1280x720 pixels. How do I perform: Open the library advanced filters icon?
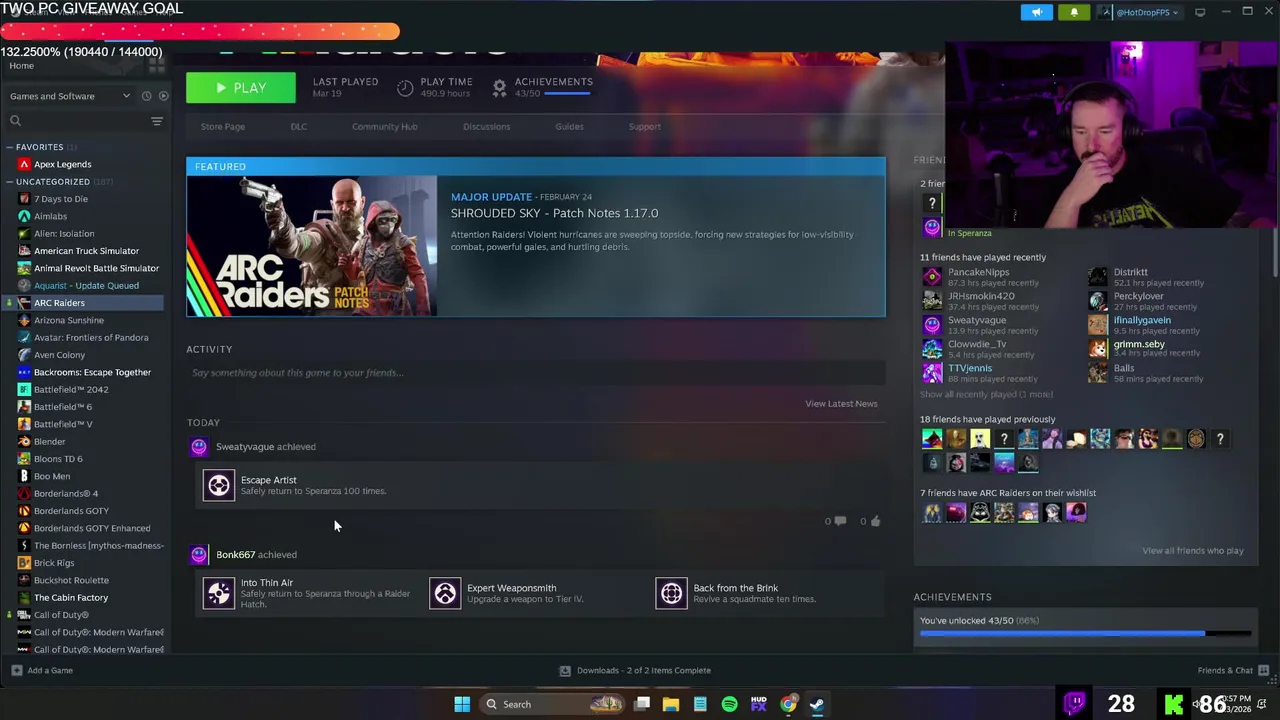tap(156, 121)
